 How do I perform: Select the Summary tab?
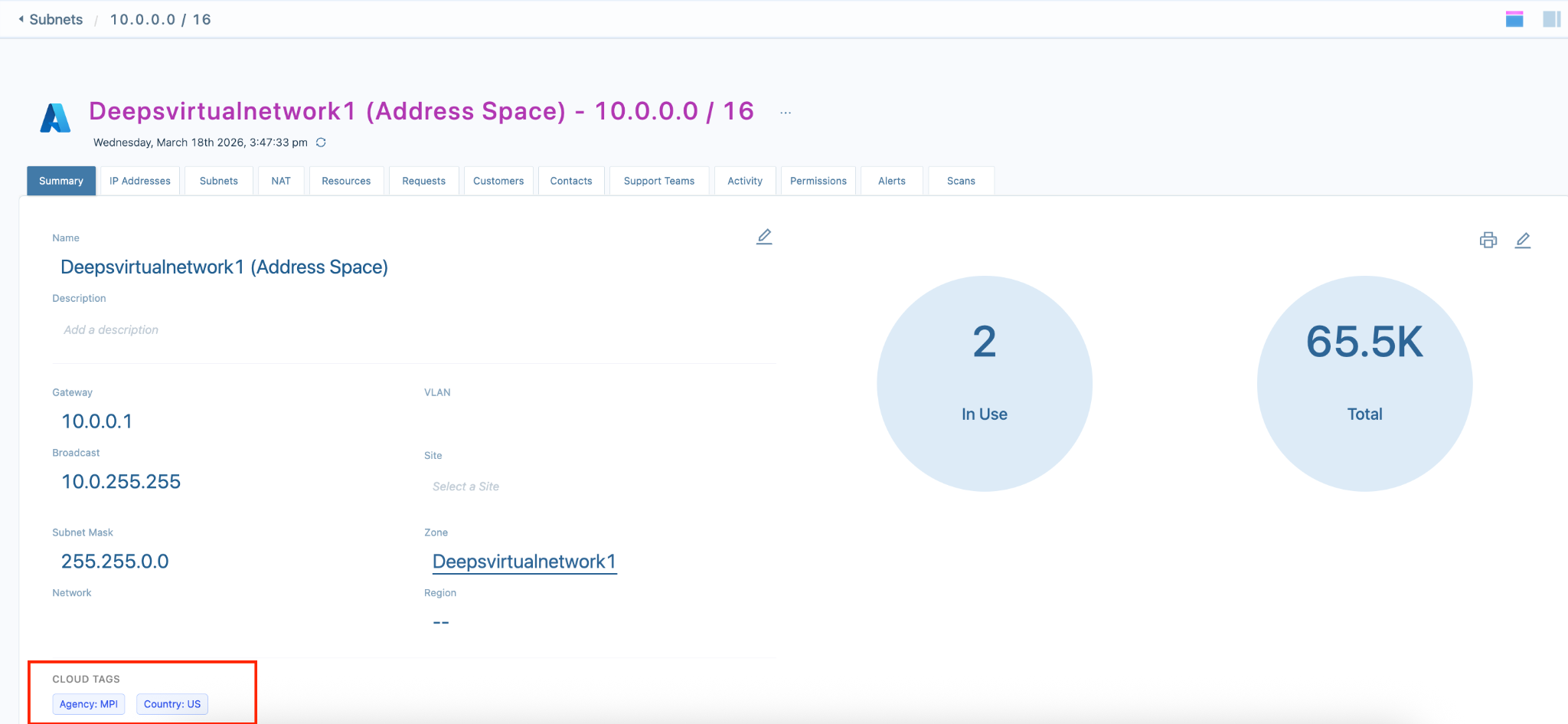(x=61, y=181)
